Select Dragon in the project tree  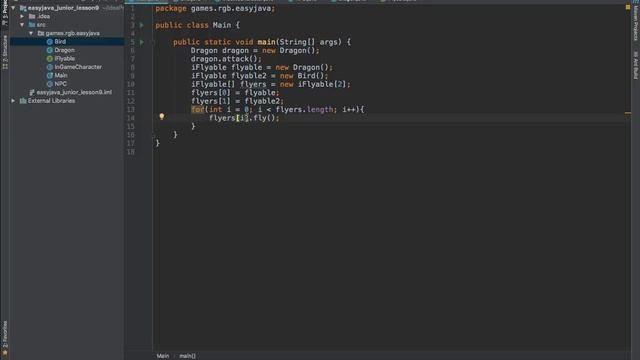[64, 50]
